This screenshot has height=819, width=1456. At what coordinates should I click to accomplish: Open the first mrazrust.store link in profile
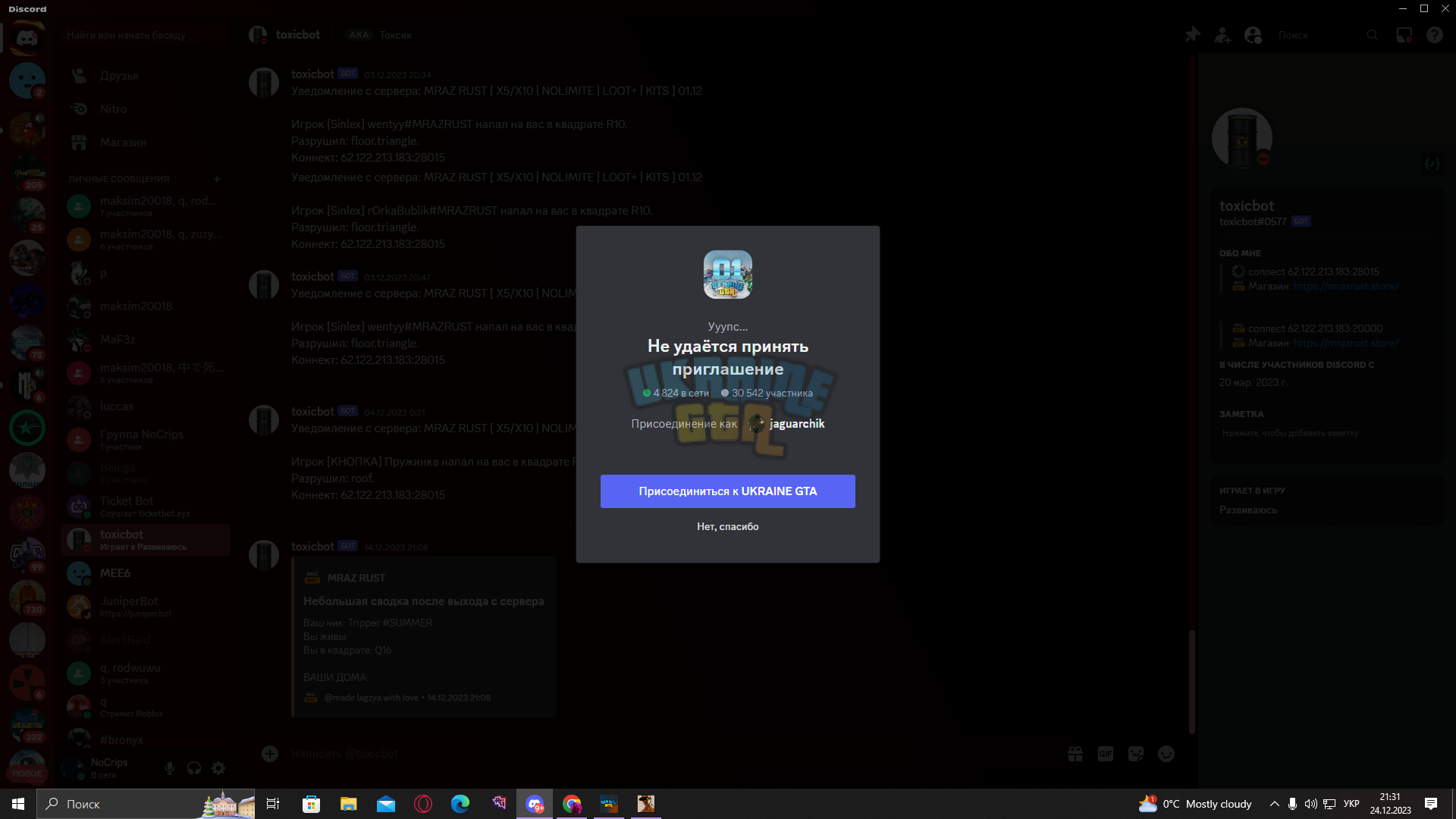point(1346,287)
